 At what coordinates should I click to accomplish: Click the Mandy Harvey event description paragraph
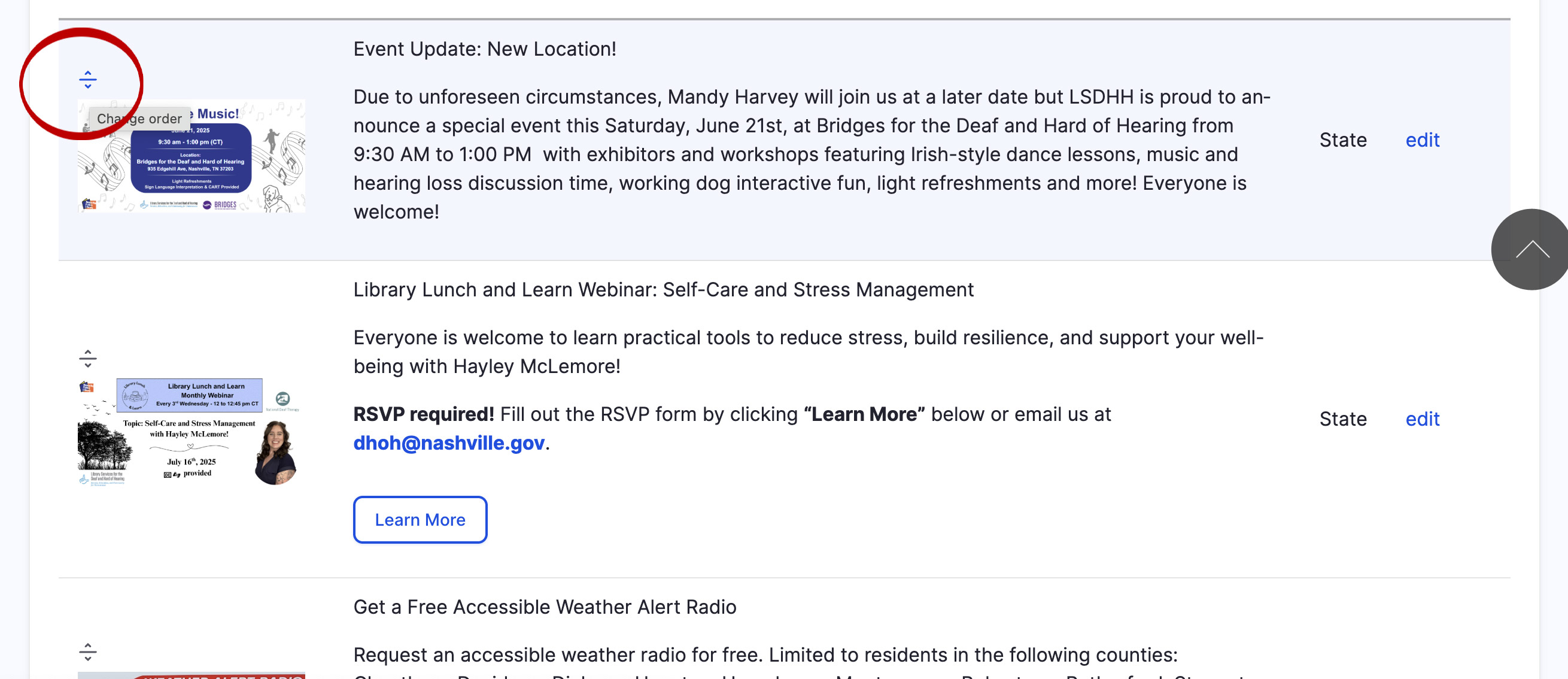click(812, 154)
